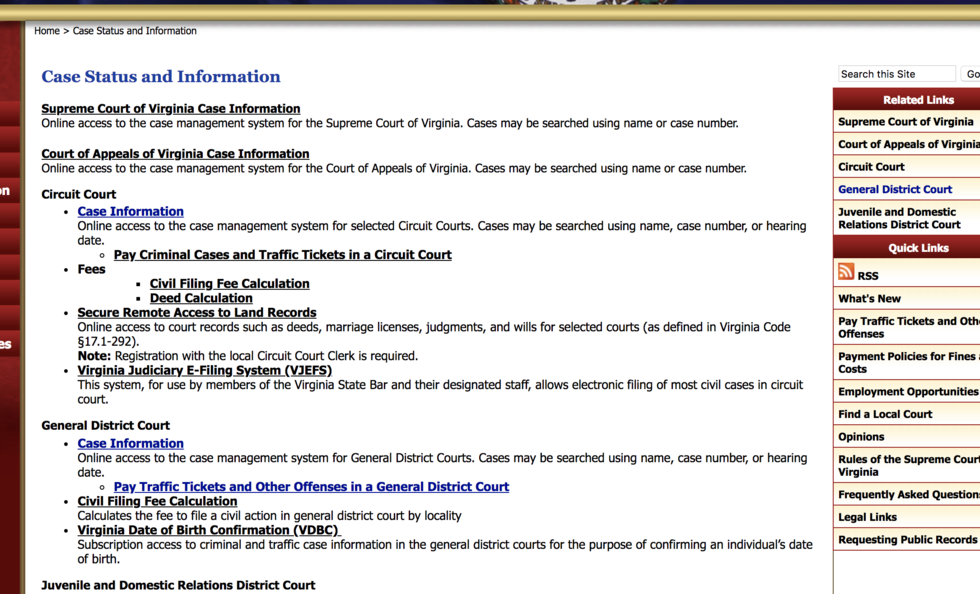Click Pay Traffic Tickets in General District Court
The image size is (980, 594).
(x=311, y=487)
